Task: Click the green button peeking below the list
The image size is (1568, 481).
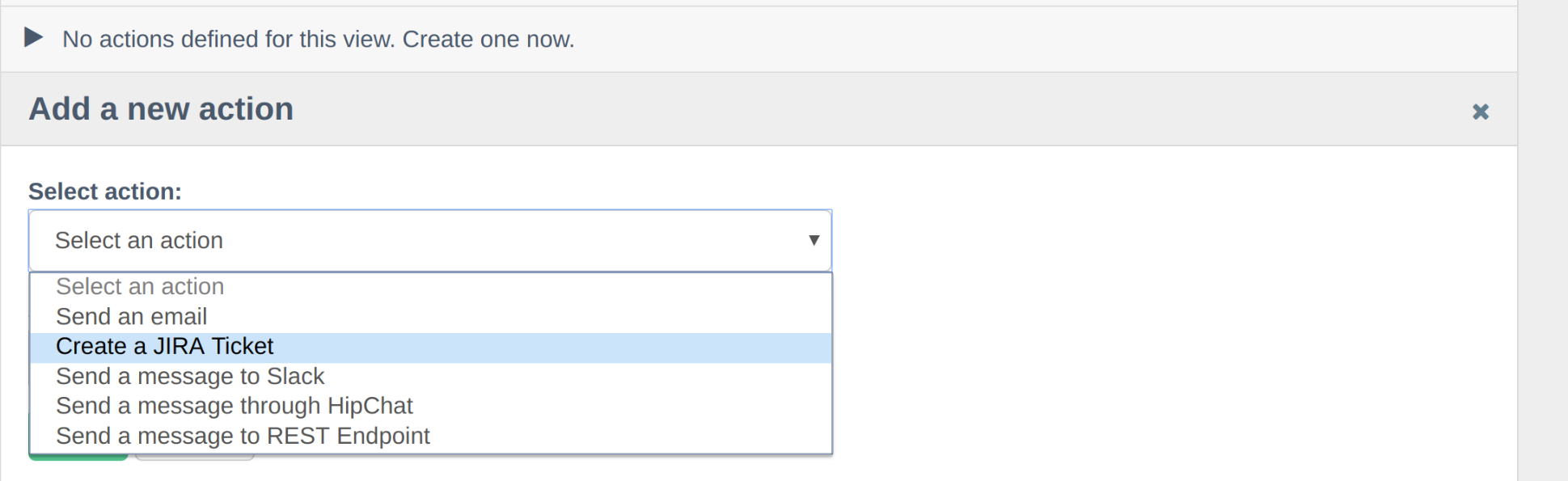Action: 78,458
